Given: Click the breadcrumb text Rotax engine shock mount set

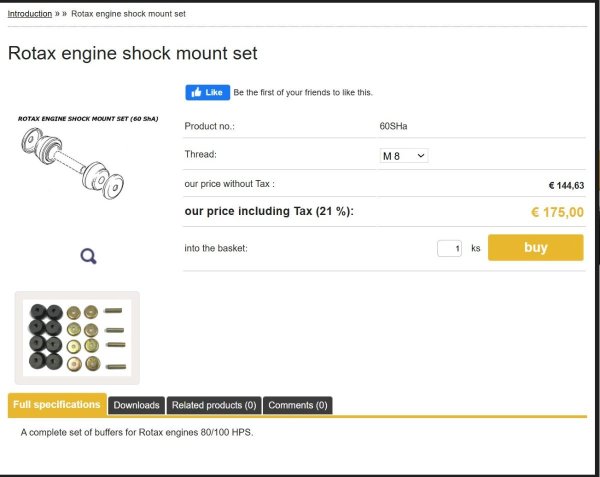Looking at the screenshot, I should (x=127, y=14).
